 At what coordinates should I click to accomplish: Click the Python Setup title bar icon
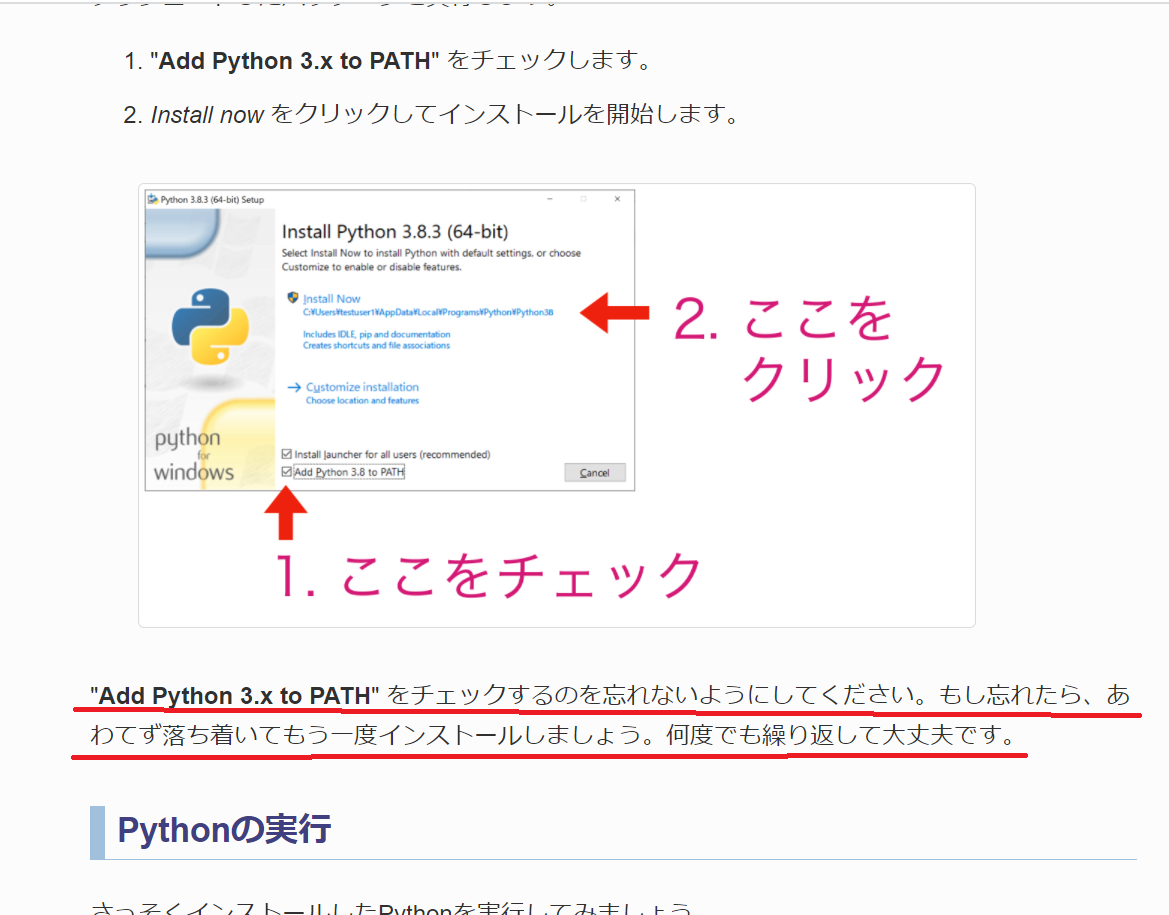(153, 199)
